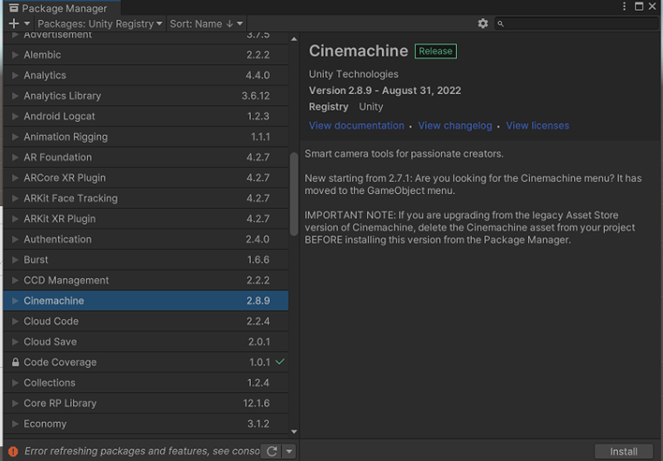This screenshot has height=461, width=663.
Task: Click the refresh packages button
Action: [272, 451]
